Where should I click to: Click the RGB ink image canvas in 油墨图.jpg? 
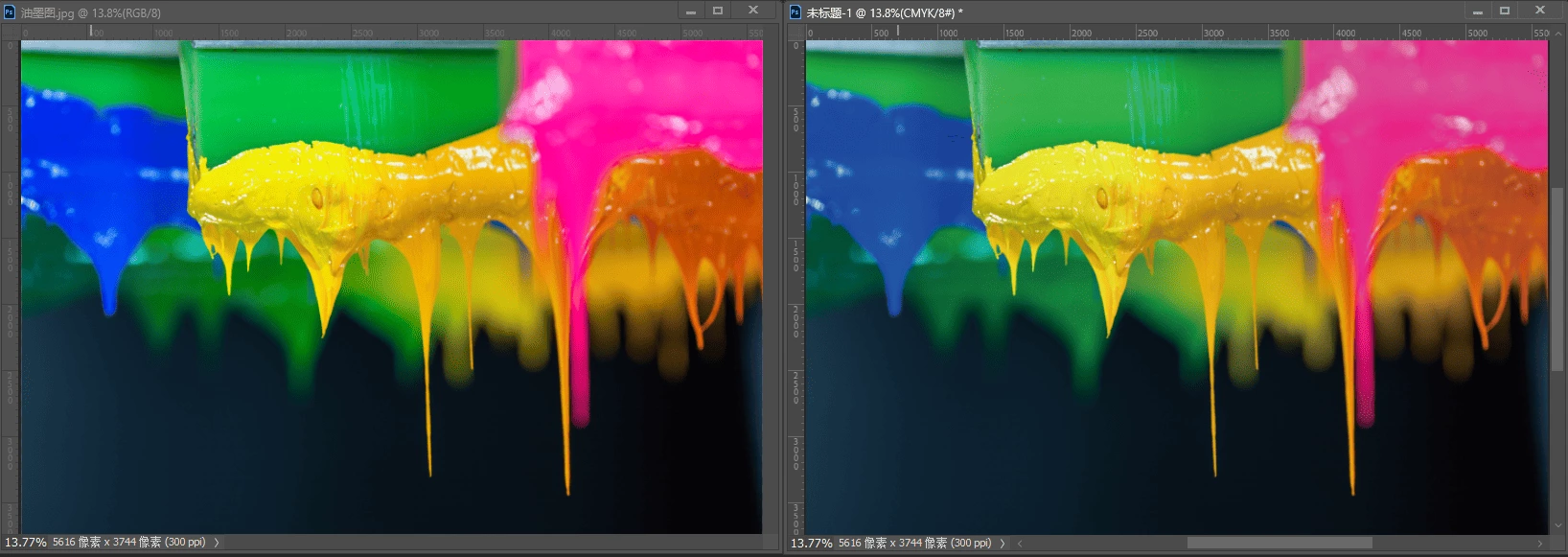tap(391, 287)
